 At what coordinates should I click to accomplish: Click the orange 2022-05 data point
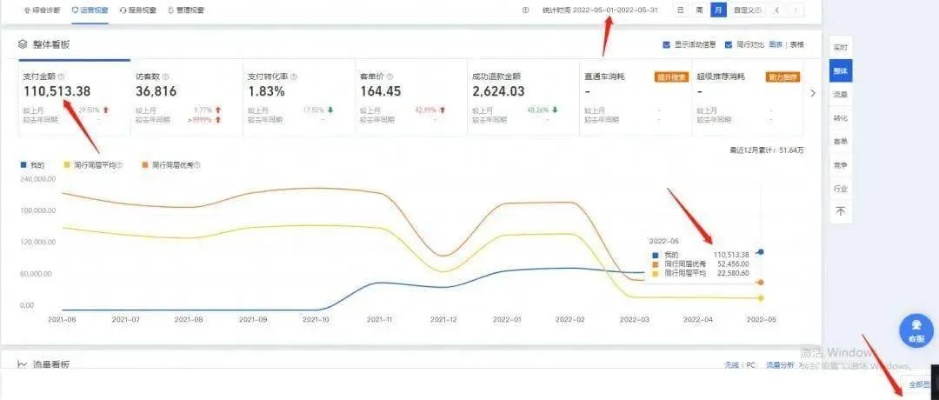(761, 282)
